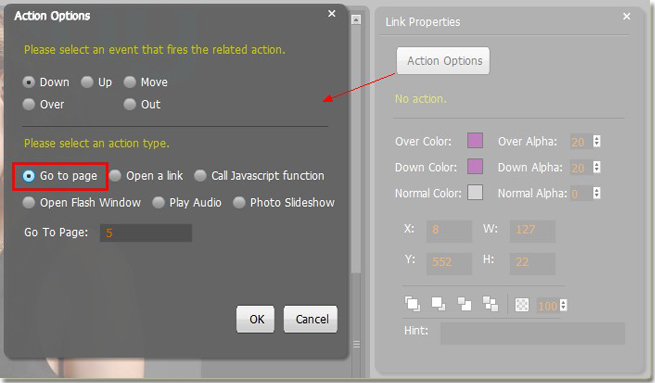Click the X position field
The width and height of the screenshot is (655, 383).
(449, 231)
